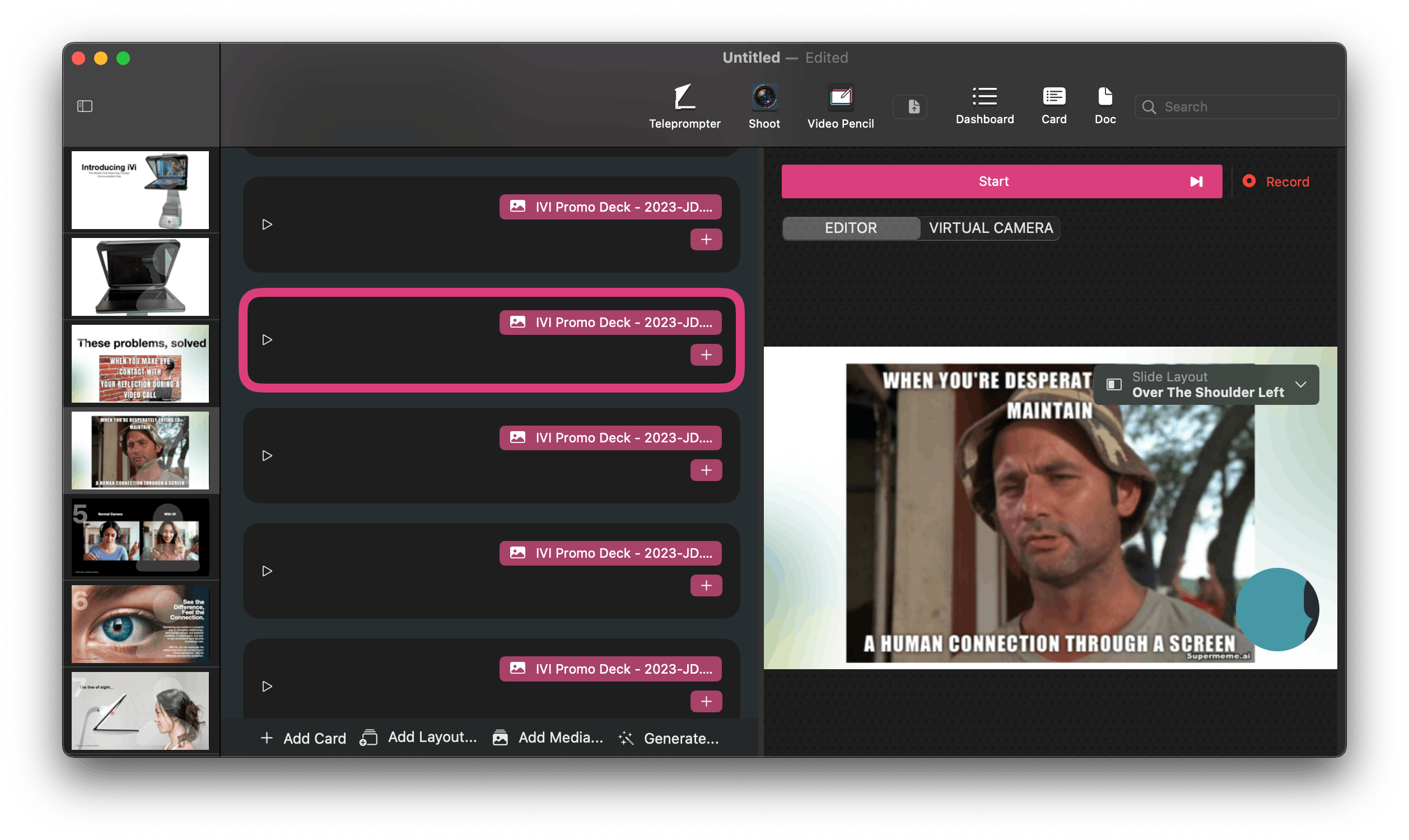The image size is (1409, 840).
Task: Click Add Card button
Action: pyautogui.click(x=304, y=739)
